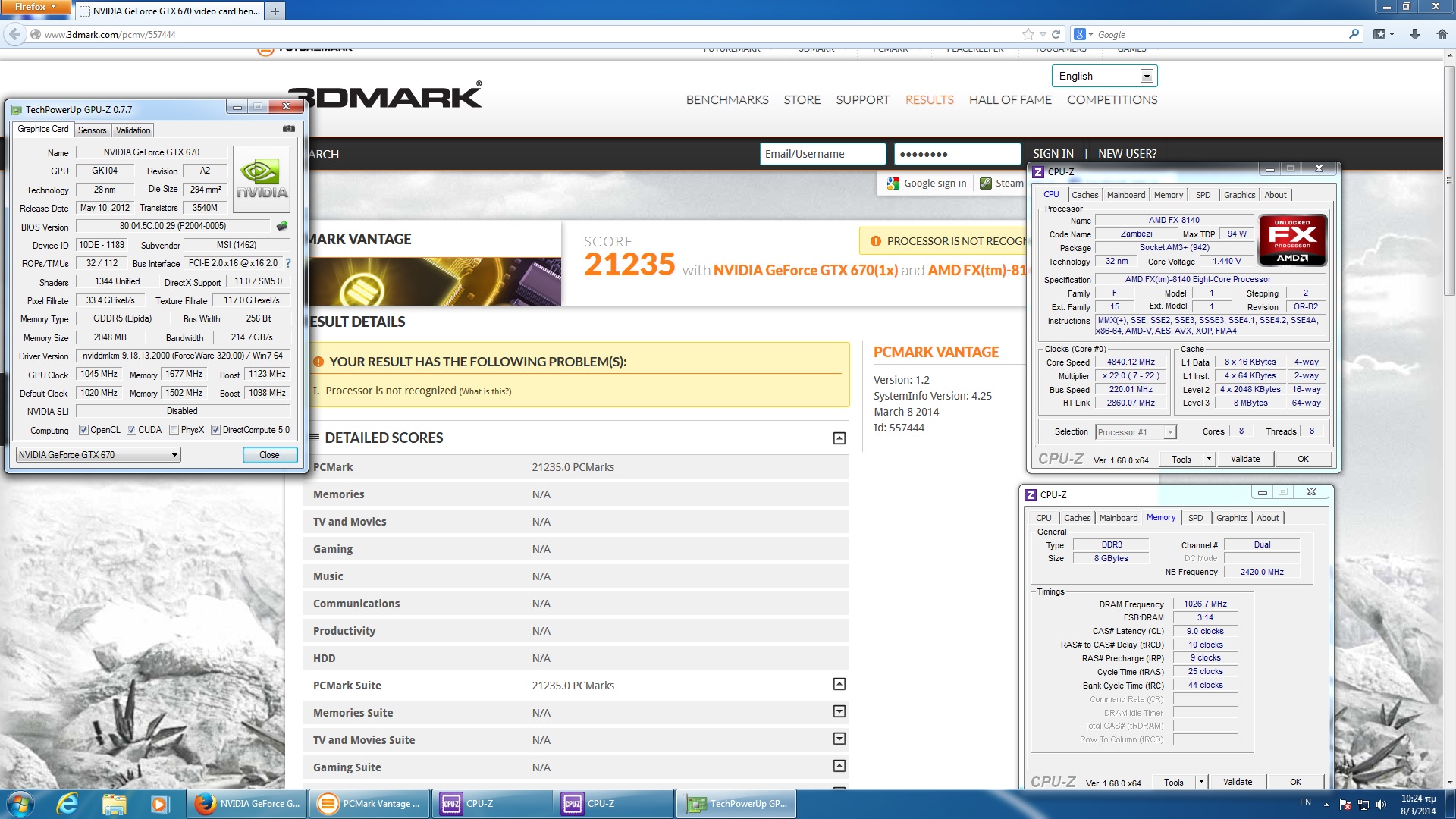Image resolution: width=1456 pixels, height=819 pixels.
Task: Toggle the PhysX checkbox in GPU-Z
Action: point(174,430)
